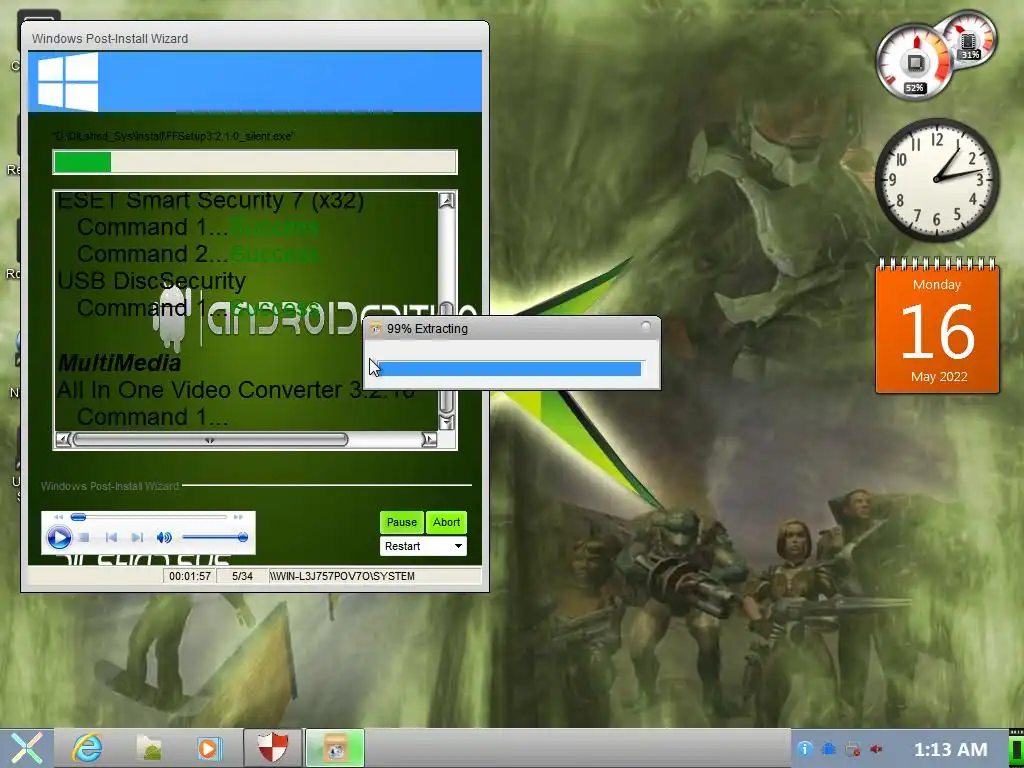The image size is (1024, 768).
Task: Click the log list scroll-up arrow
Action: point(447,201)
